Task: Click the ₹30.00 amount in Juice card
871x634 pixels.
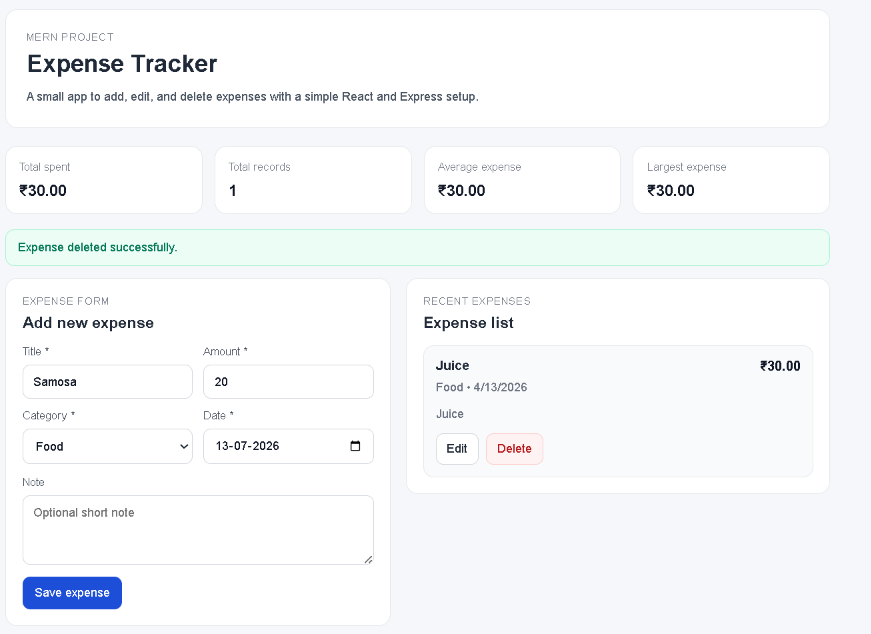Action: [780, 366]
